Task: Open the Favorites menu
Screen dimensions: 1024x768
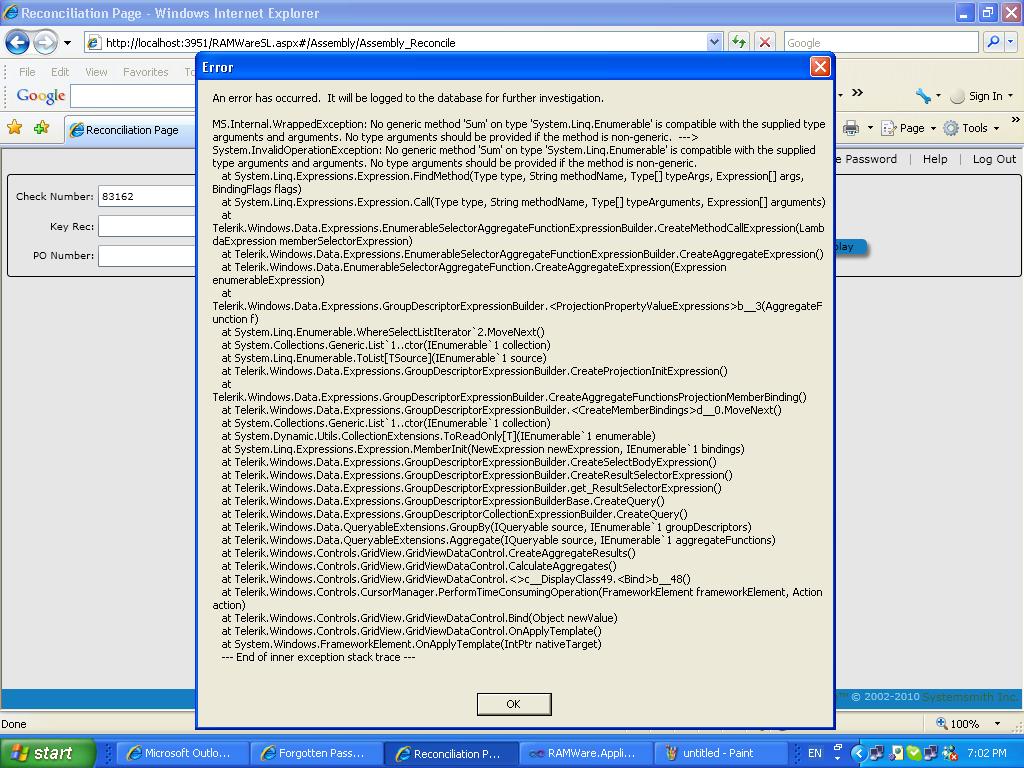Action: point(146,72)
